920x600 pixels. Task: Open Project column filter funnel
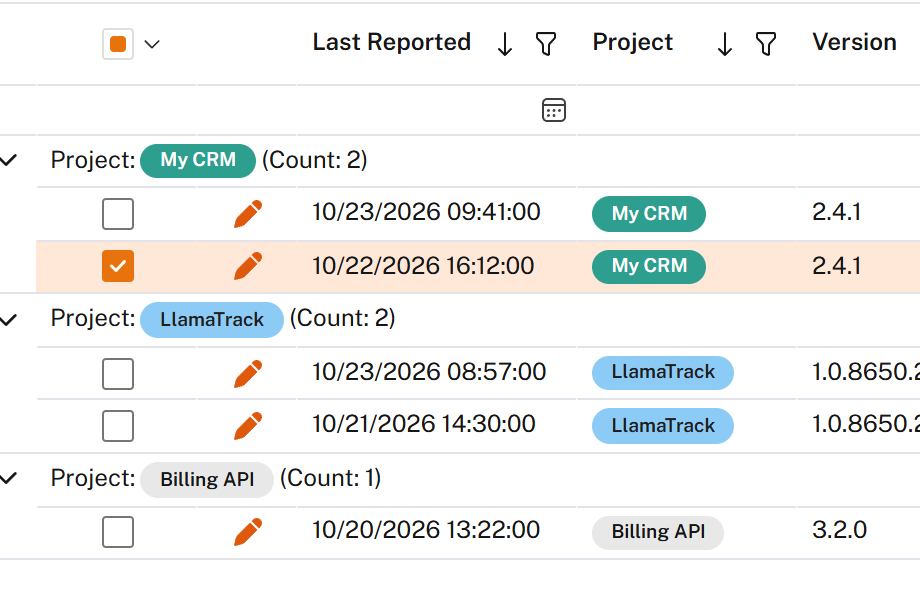pyautogui.click(x=766, y=44)
